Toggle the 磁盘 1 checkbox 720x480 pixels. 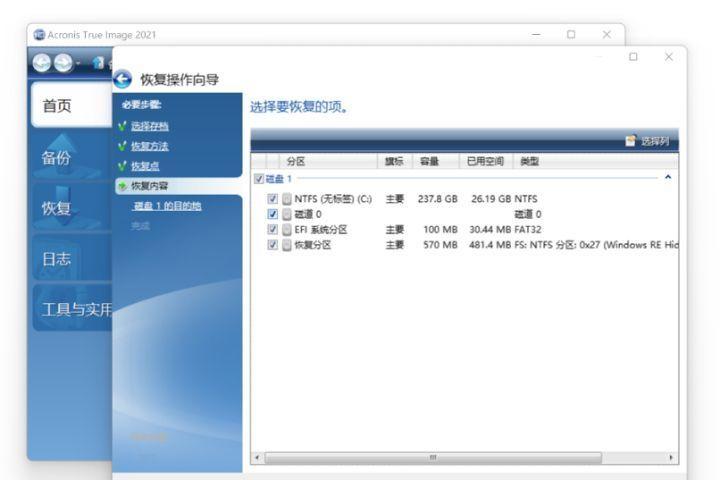[259, 179]
